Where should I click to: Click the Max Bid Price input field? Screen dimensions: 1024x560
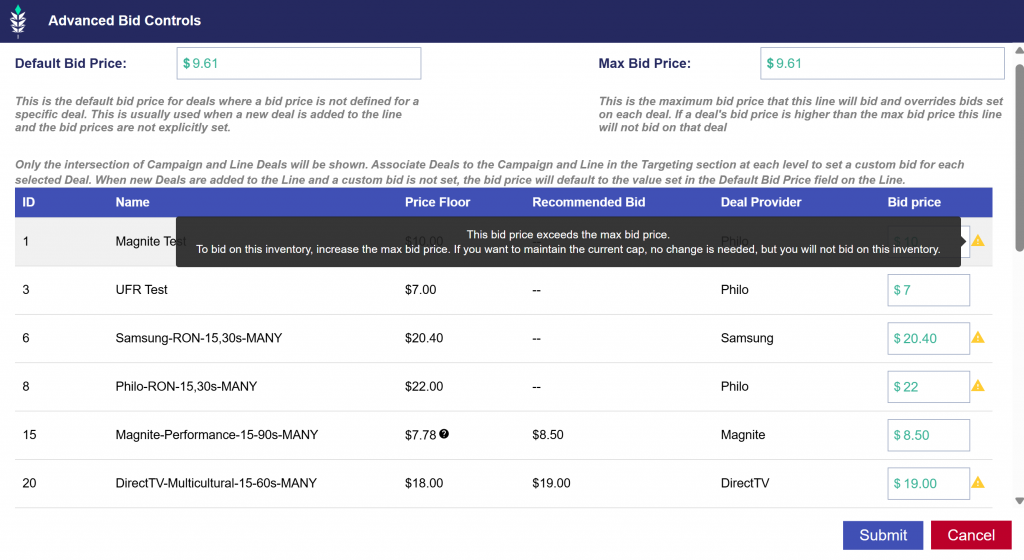tap(882, 63)
